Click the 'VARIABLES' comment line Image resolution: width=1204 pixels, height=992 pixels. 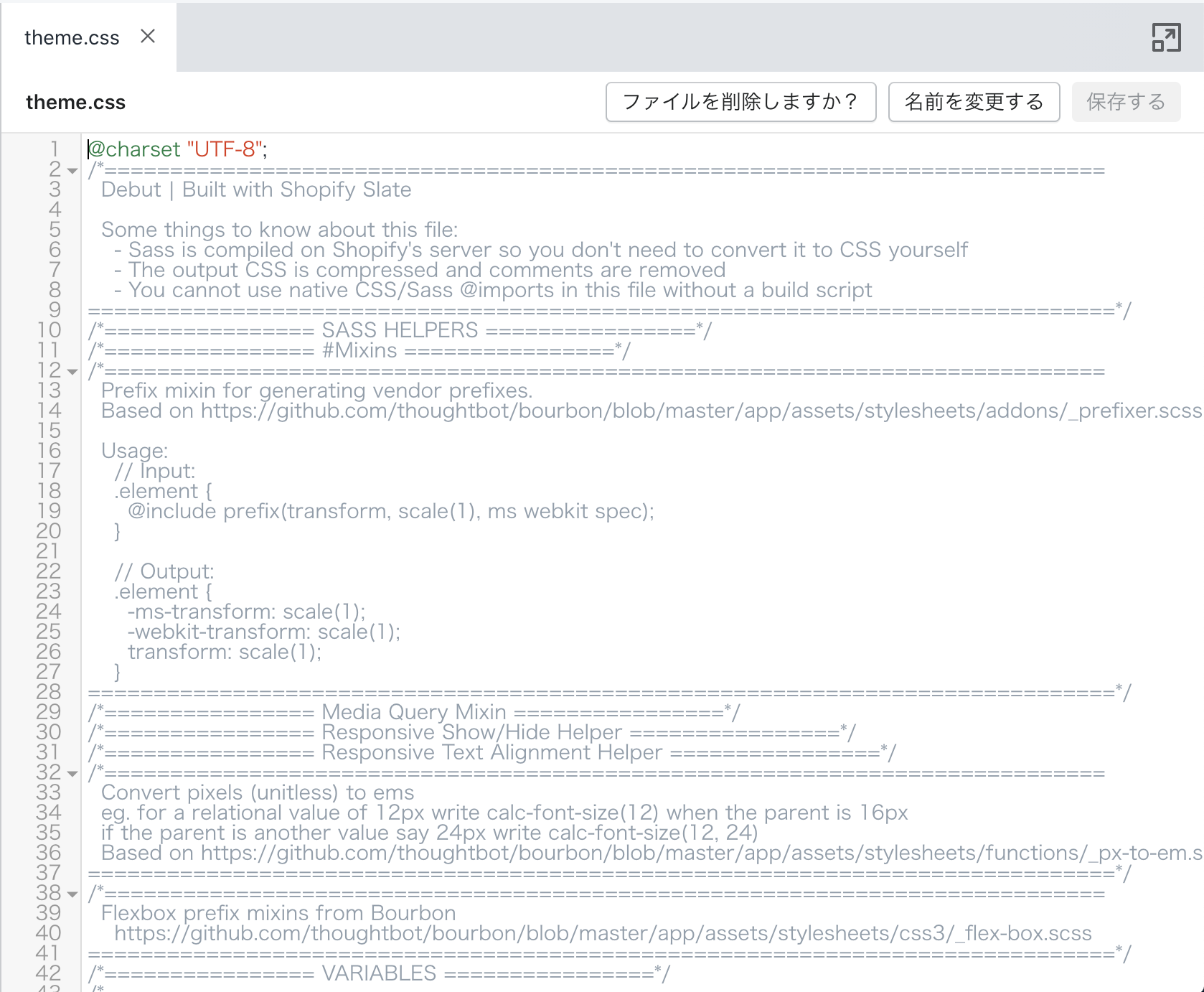pos(379,973)
